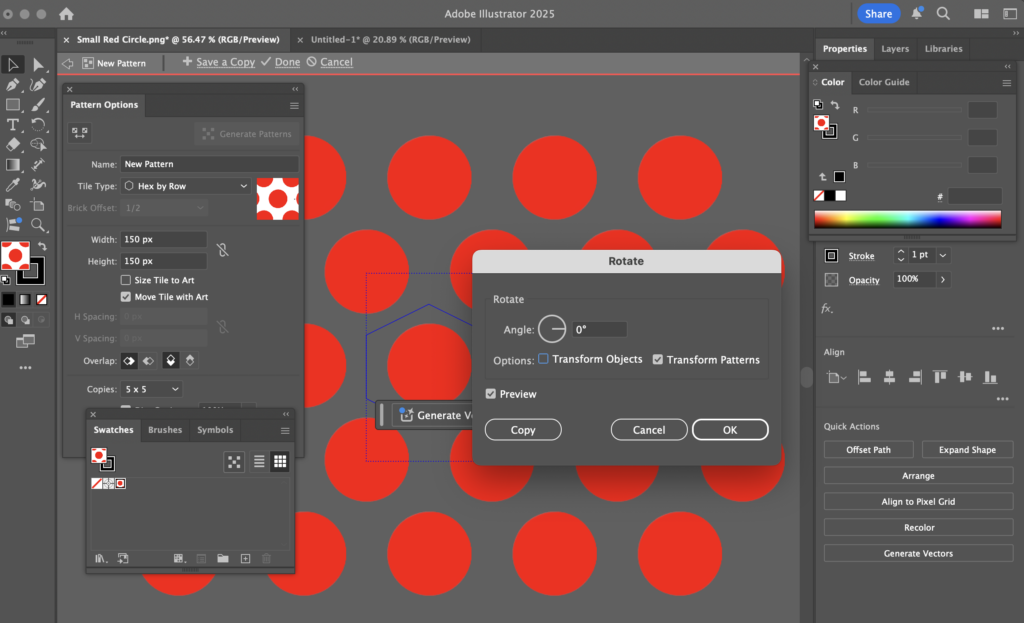Image resolution: width=1024 pixels, height=623 pixels.
Task: Open the Pattern Tile Tool in Pattern Options
Action: pyautogui.click(x=78, y=131)
